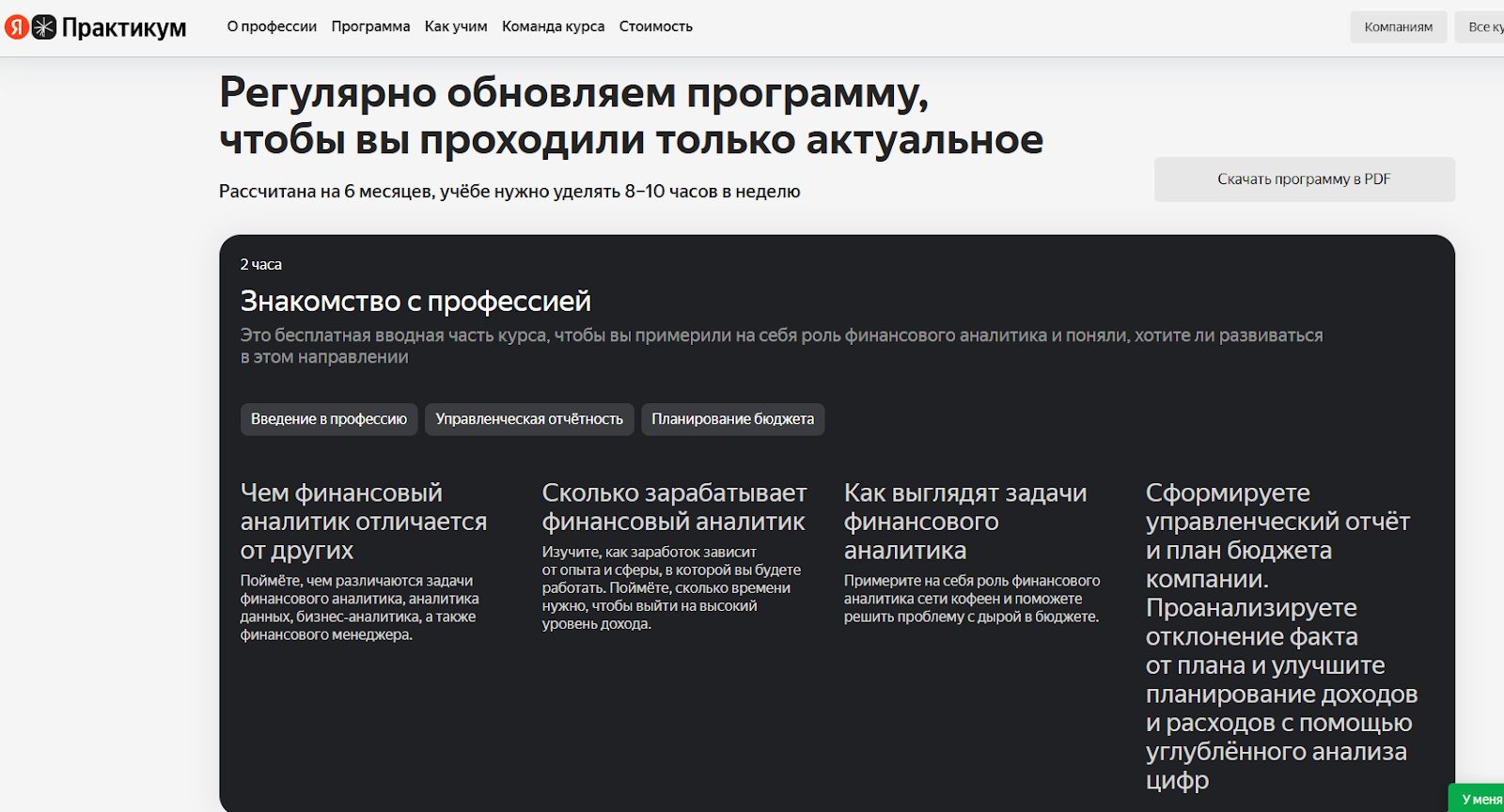This screenshot has width=1504, height=812.
Task: Click the "Как выглядят задачи финансового аналитика" card
Action: (x=965, y=522)
